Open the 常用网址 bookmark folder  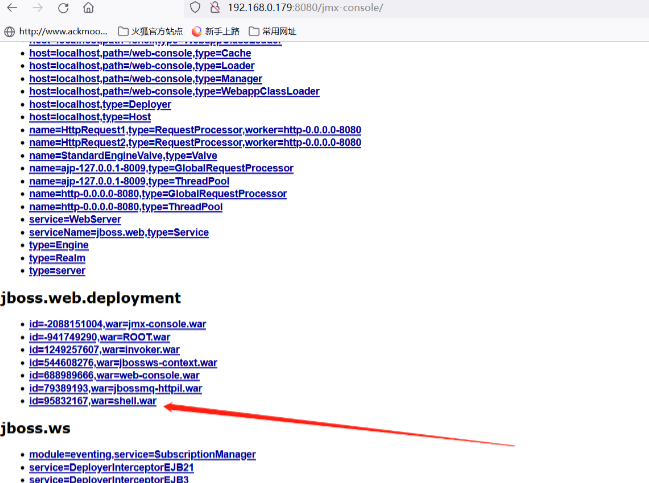(272, 31)
